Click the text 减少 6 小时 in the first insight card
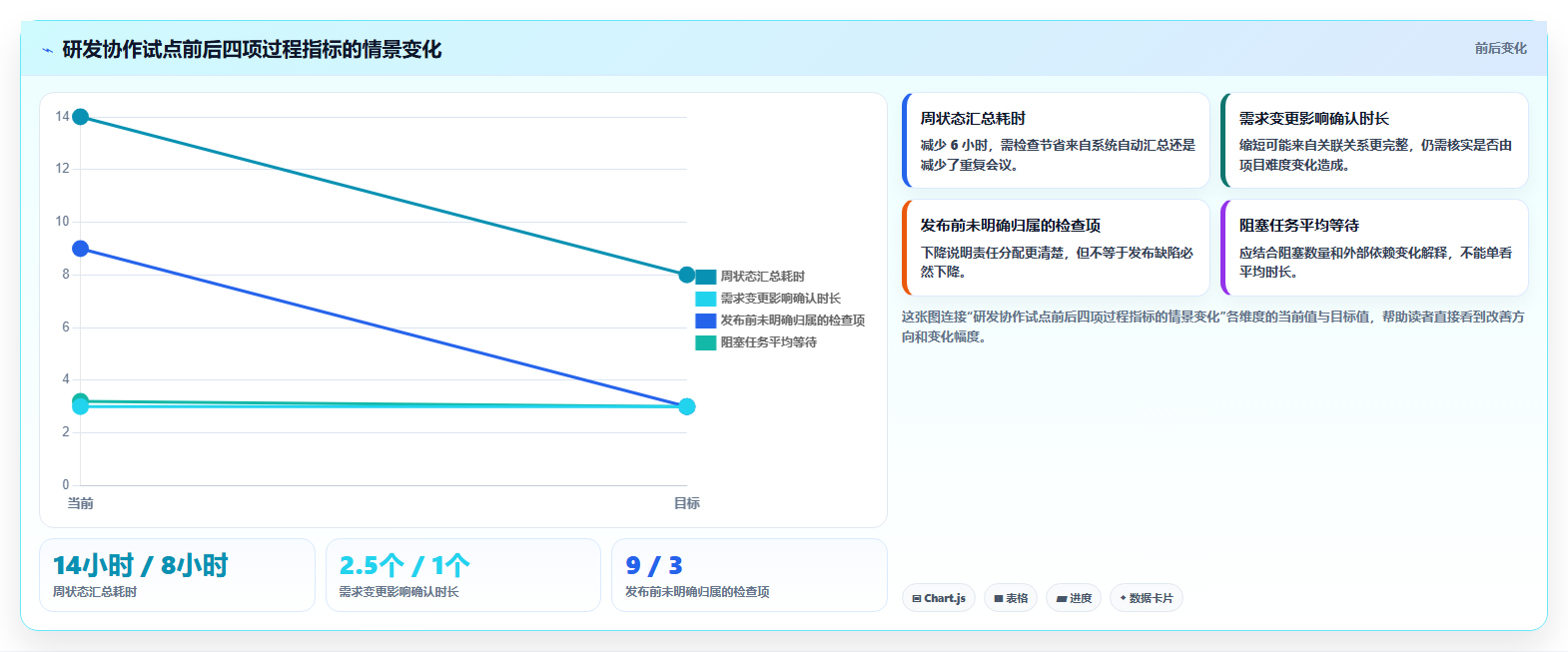 click(x=954, y=146)
